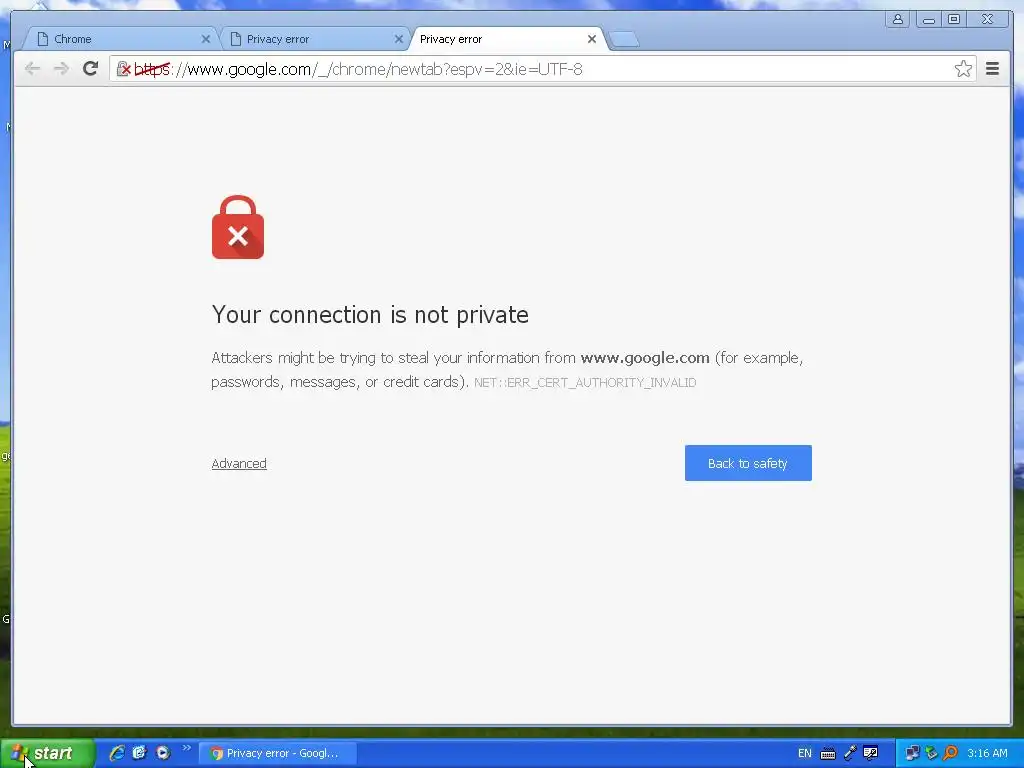Minimize the Chrome window
The width and height of the screenshot is (1024, 768).
coord(928,20)
